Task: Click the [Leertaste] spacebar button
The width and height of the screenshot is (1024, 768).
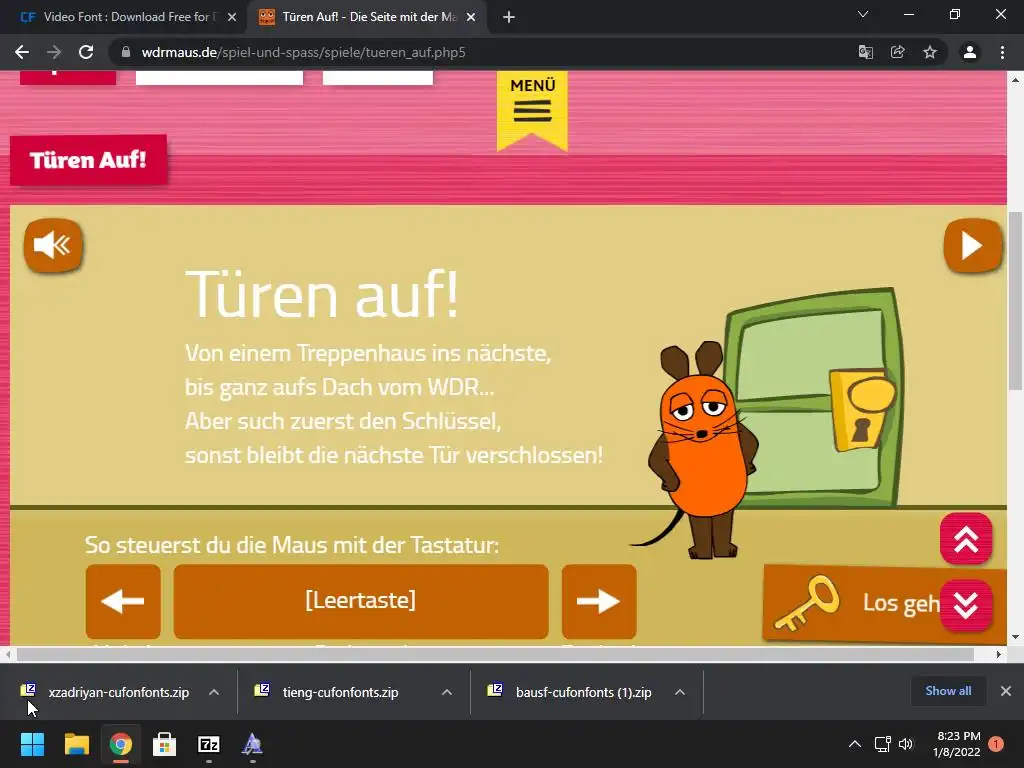Action: click(x=360, y=601)
